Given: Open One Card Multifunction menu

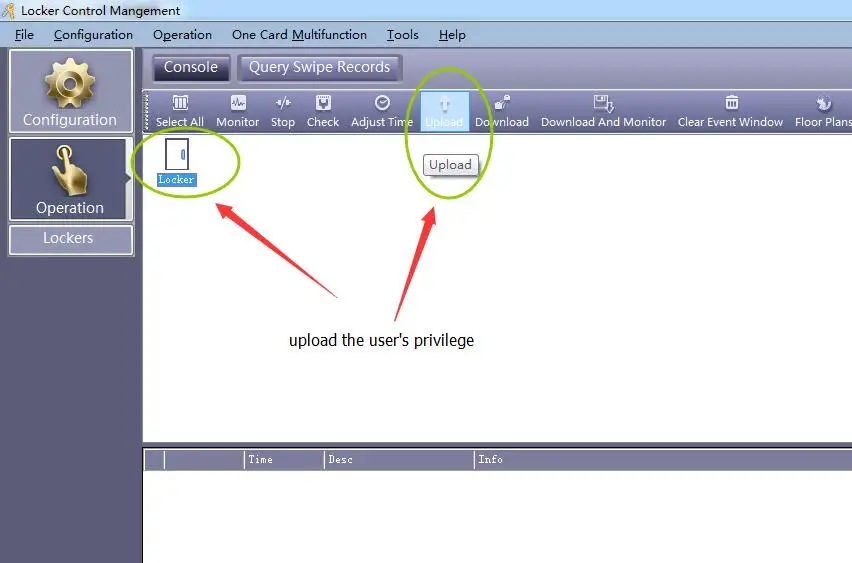Looking at the screenshot, I should coord(299,35).
